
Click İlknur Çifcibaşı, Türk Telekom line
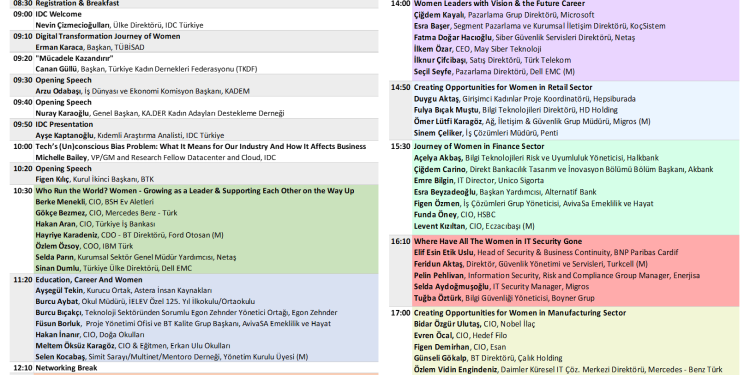click(x=492, y=60)
